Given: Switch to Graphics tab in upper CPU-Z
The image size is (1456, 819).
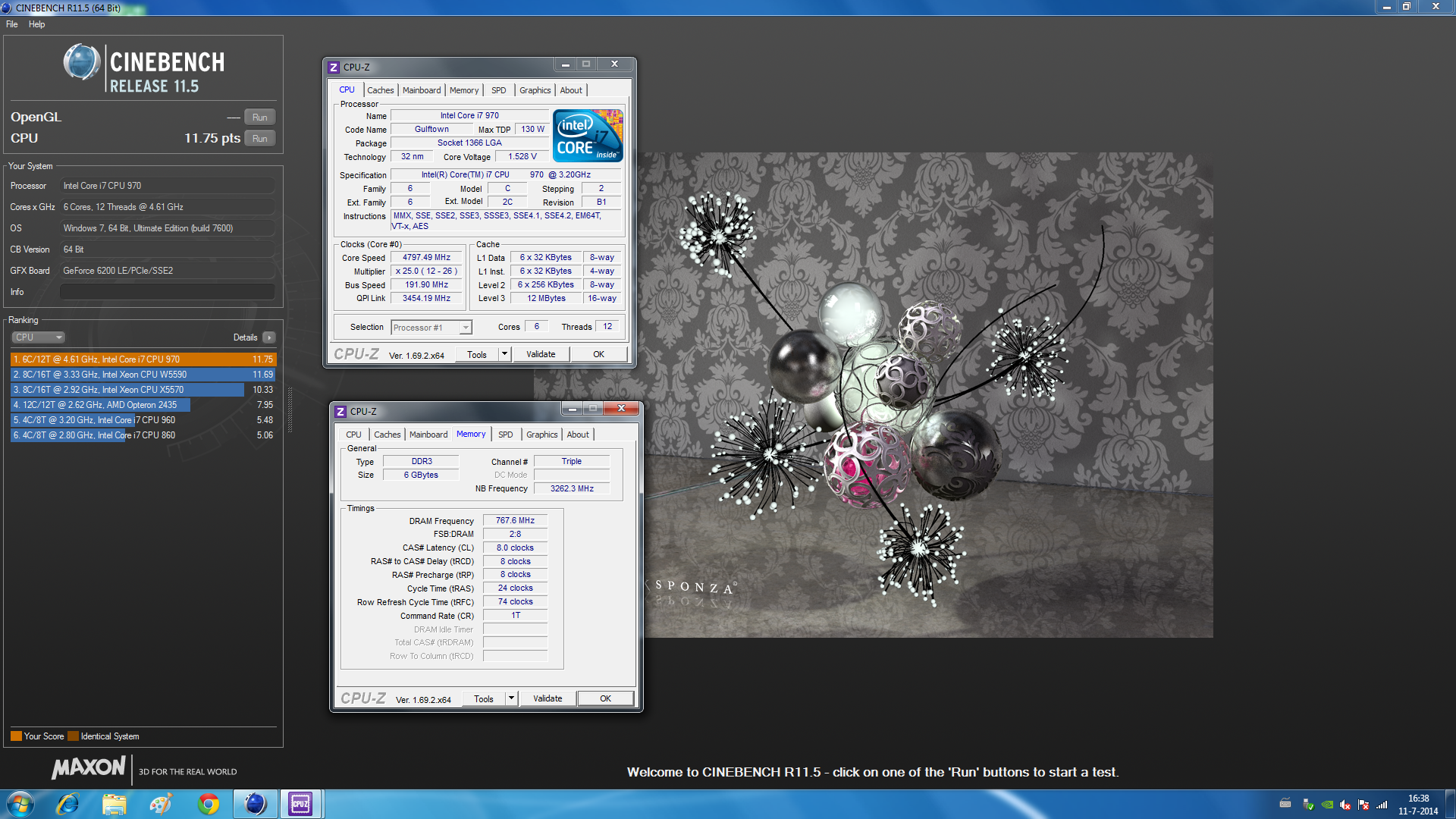Looking at the screenshot, I should point(535,90).
